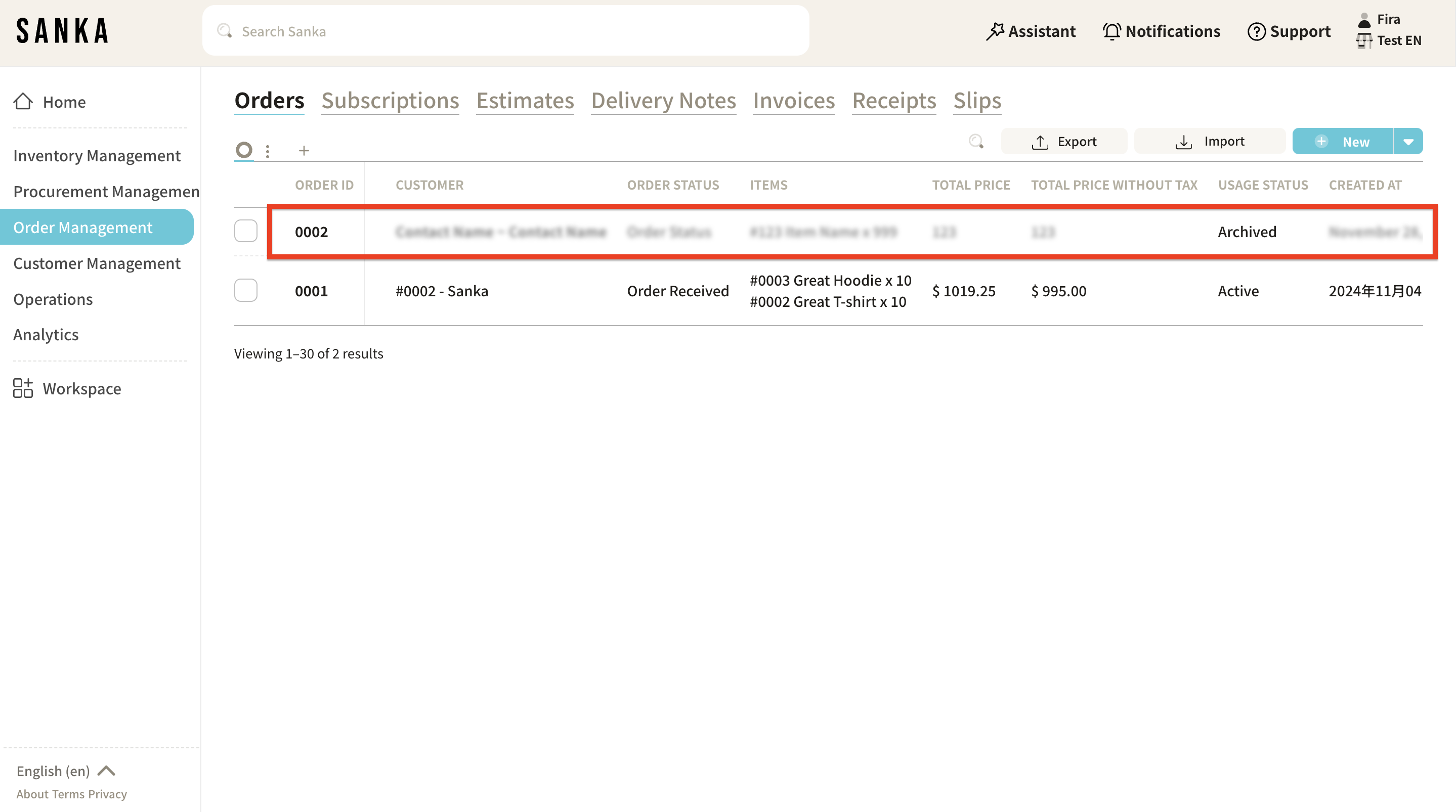Open the Fira Test EN profile menu

tap(1389, 30)
